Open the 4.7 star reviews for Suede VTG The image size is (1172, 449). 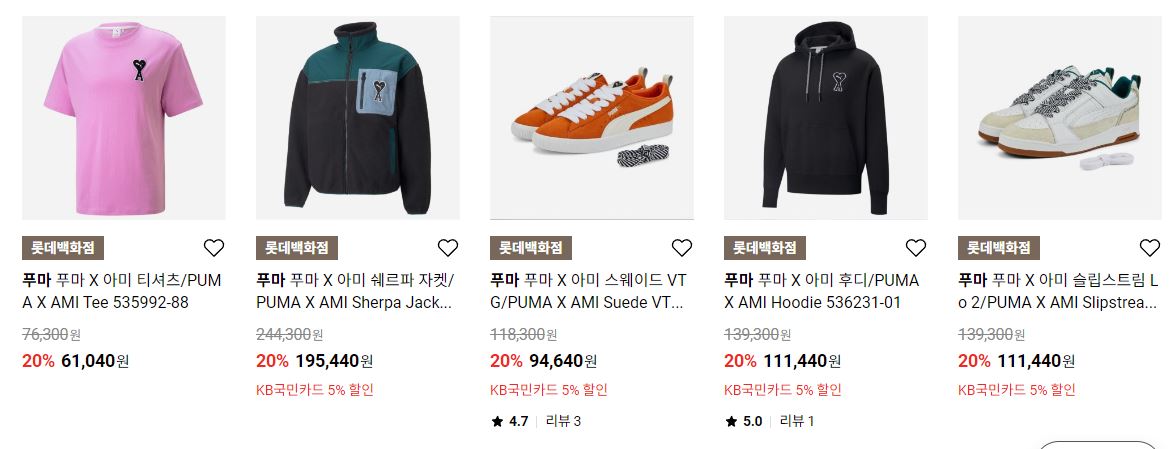(536, 421)
